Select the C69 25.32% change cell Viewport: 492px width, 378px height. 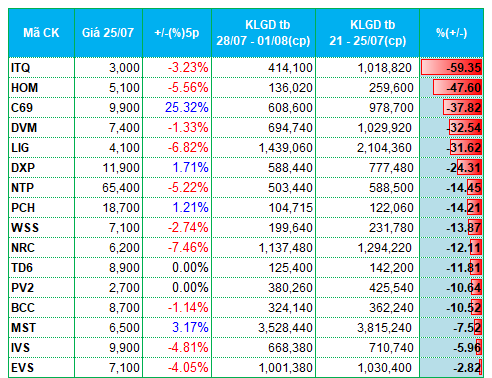tap(177, 108)
